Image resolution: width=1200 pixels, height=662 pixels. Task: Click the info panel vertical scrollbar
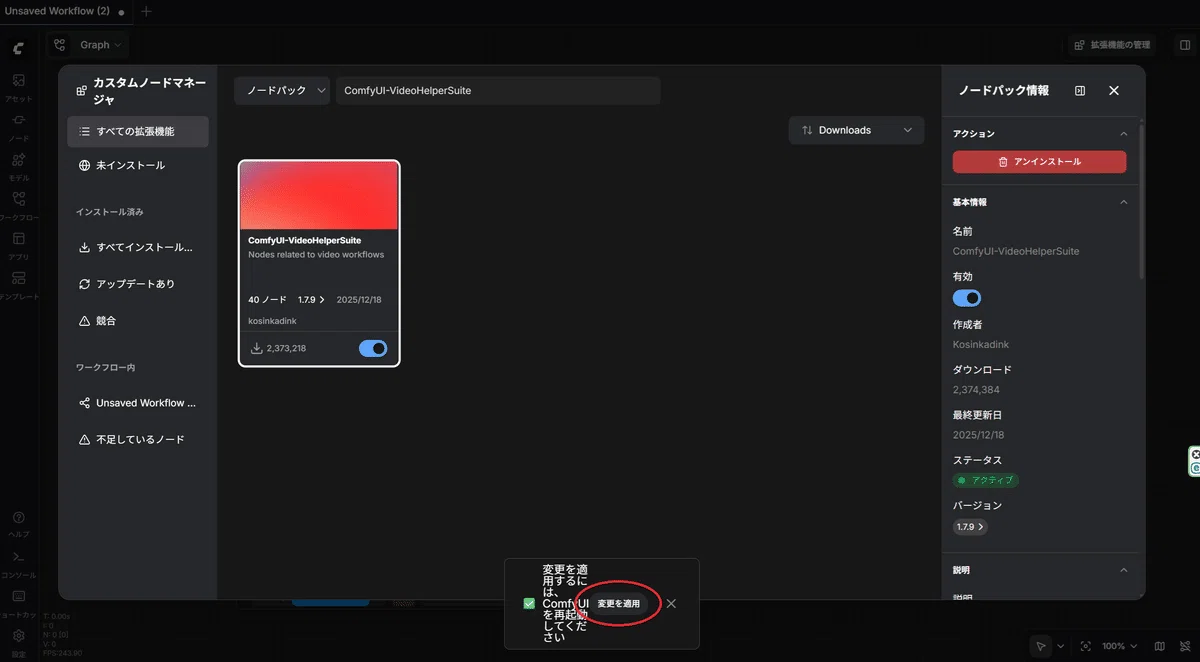point(1142,200)
